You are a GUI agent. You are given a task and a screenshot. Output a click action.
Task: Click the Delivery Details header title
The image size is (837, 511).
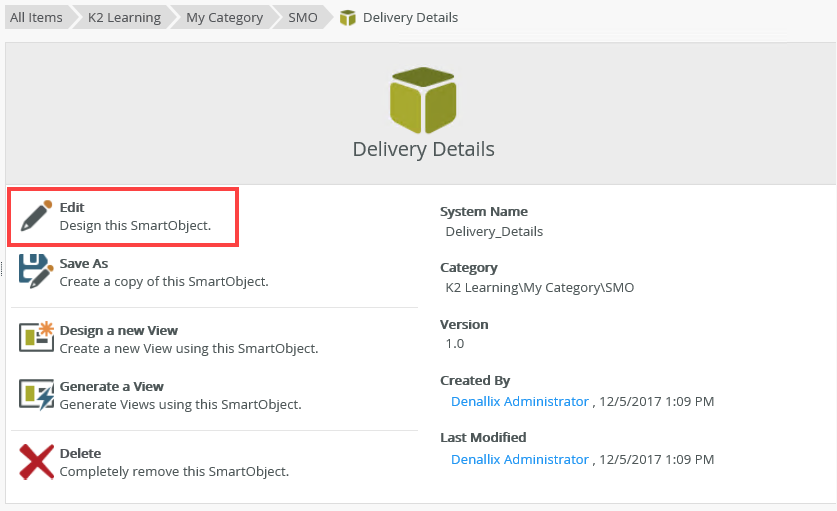(423, 150)
